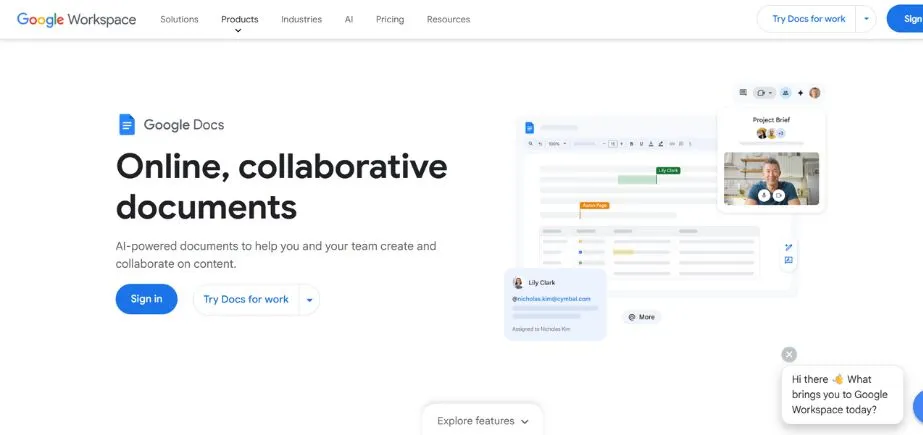Click the bold B icon in mockup toolbar
This screenshot has height=435, width=923.
pyautogui.click(x=632, y=144)
